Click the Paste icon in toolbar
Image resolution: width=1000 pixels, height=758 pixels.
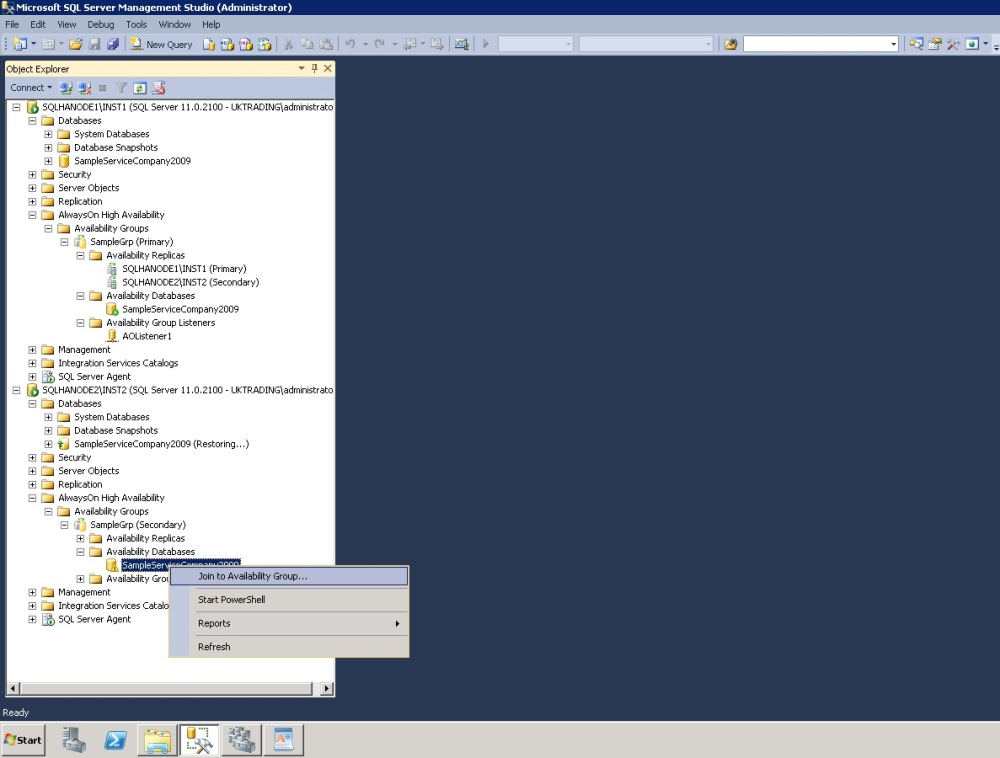(x=326, y=44)
